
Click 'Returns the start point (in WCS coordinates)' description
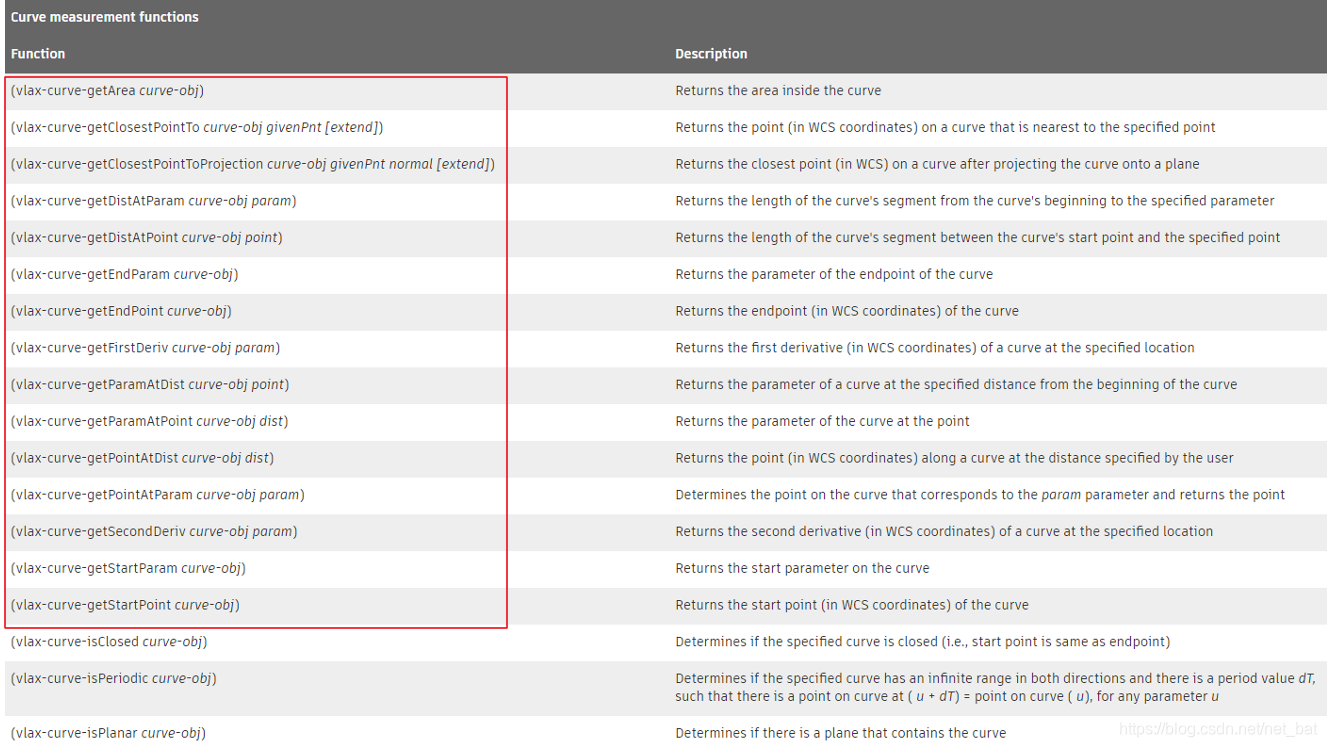coord(852,605)
